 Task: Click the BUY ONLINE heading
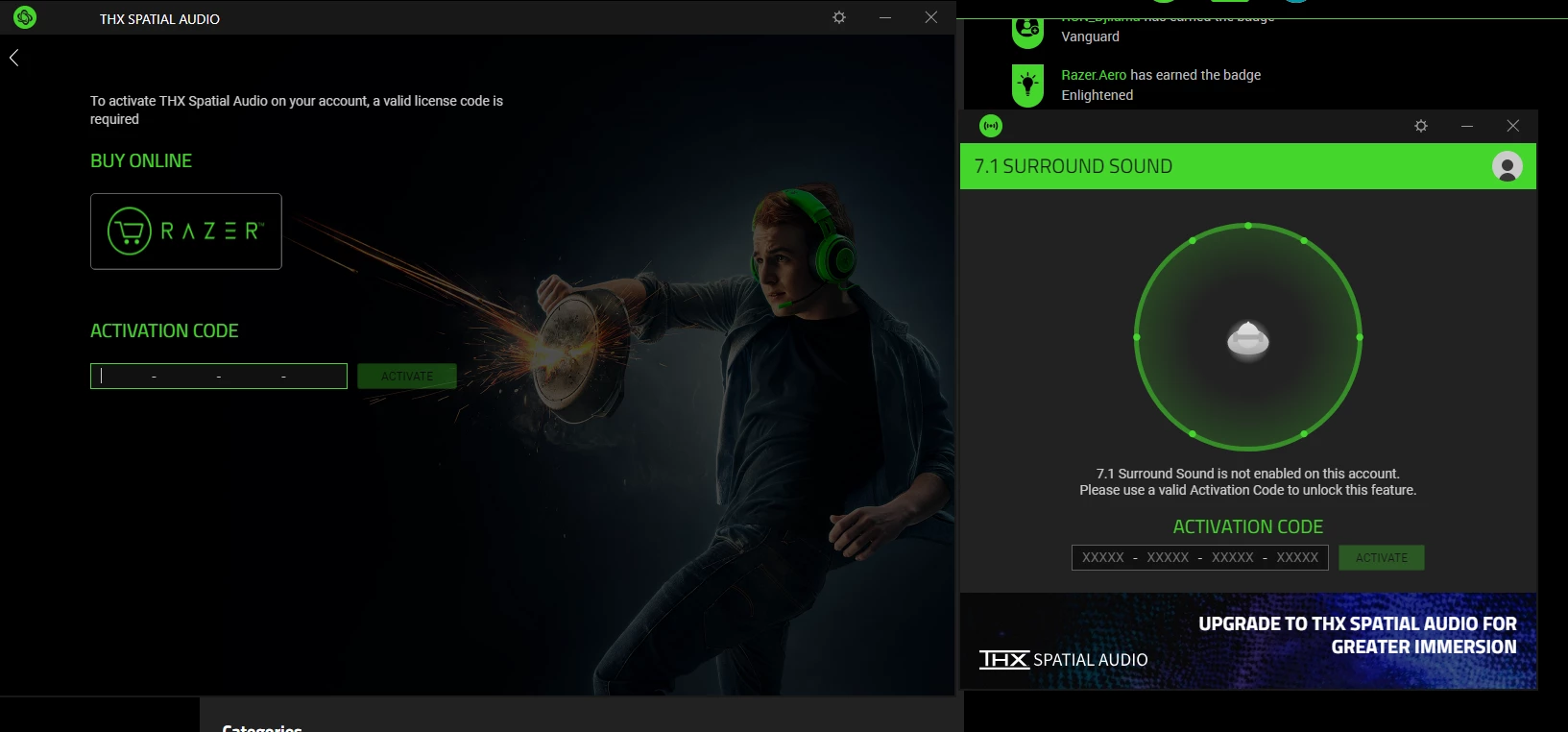(x=141, y=161)
